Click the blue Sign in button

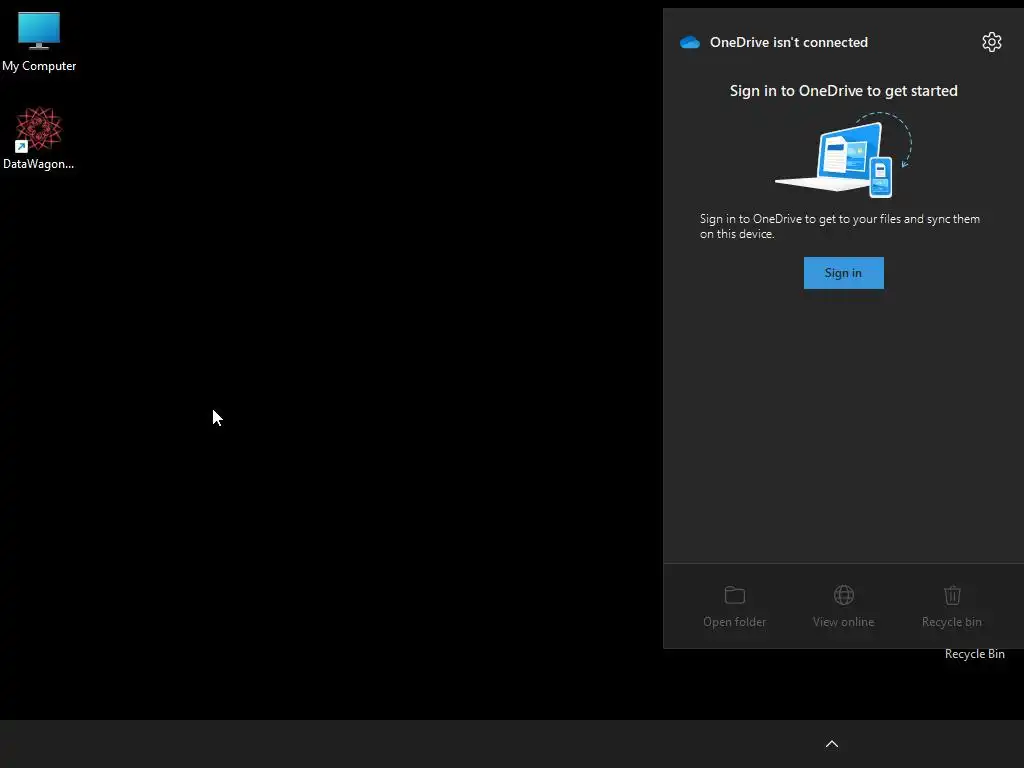click(x=843, y=273)
